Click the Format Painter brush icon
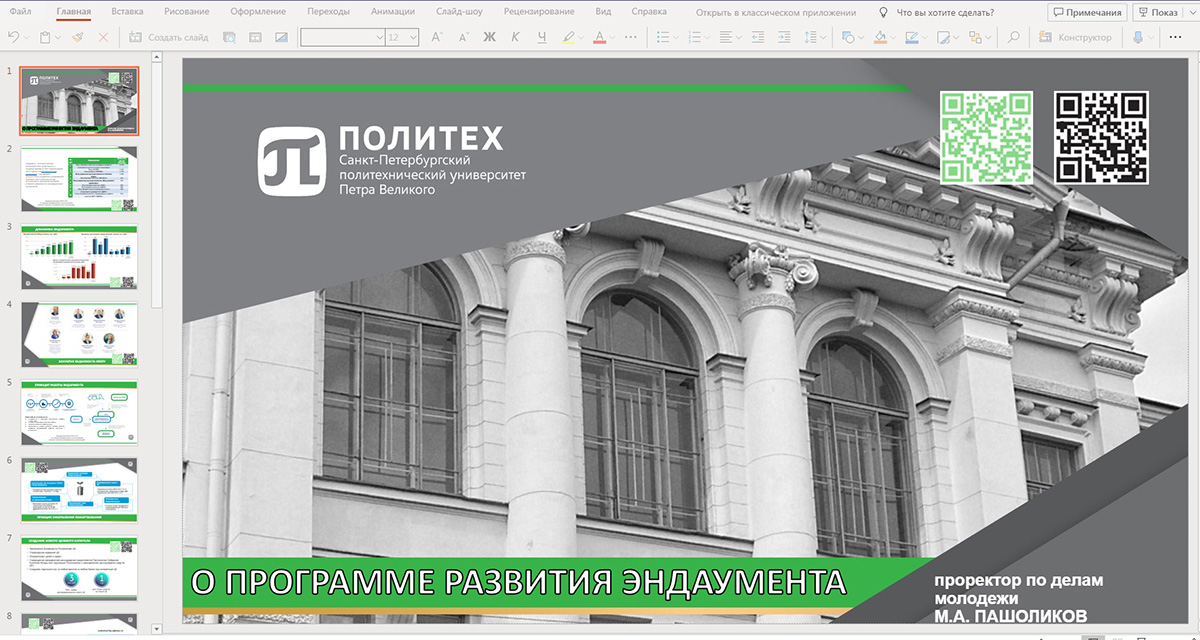The image size is (1200, 640). pos(78,37)
